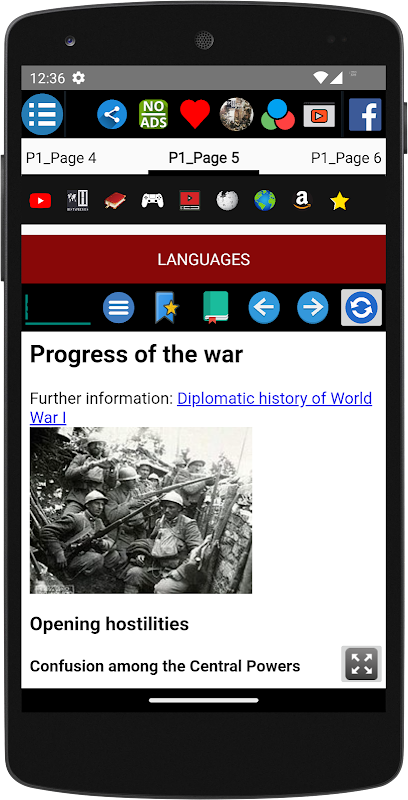Screen dimensions: 408x800
Task: Tap the share icon
Action: pos(112,114)
